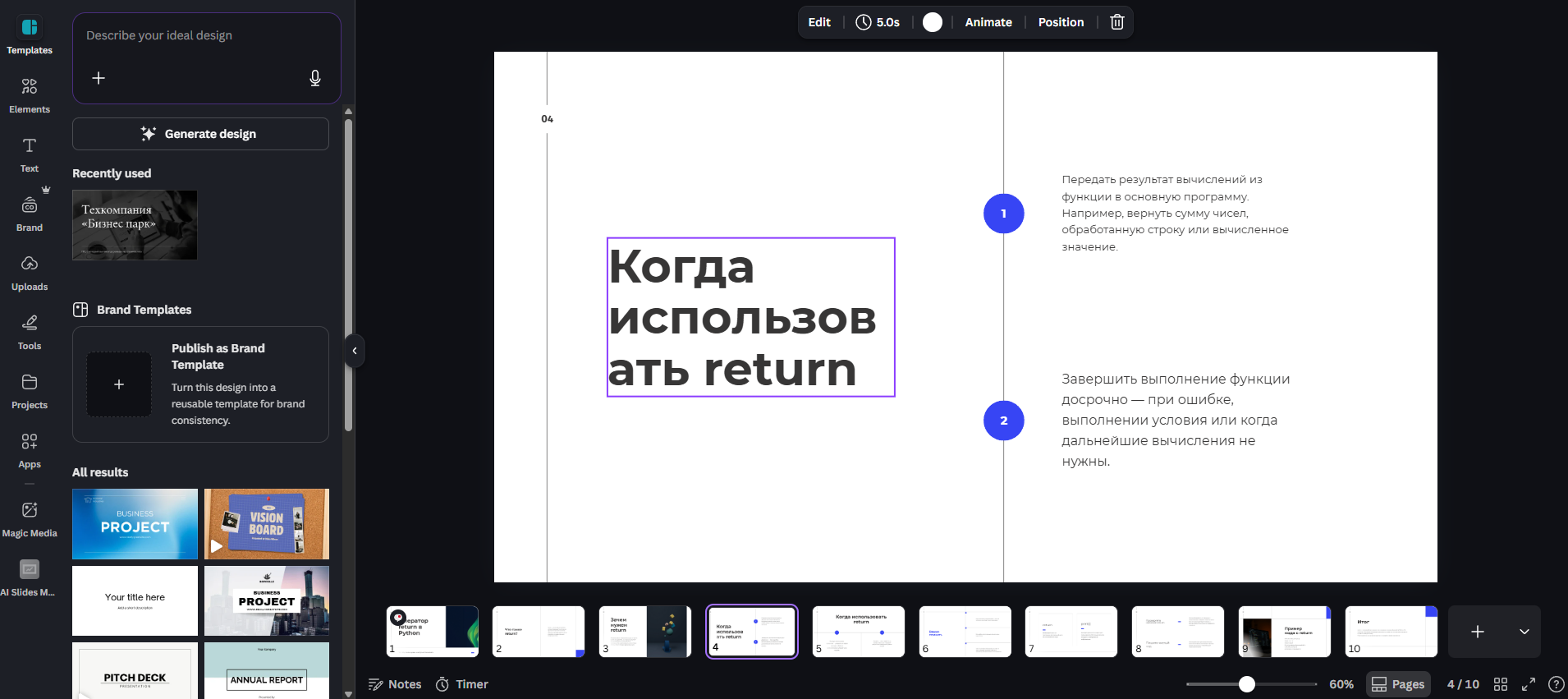The image size is (1568, 699).
Task: Select the heading text box on slide
Action: pos(750,317)
